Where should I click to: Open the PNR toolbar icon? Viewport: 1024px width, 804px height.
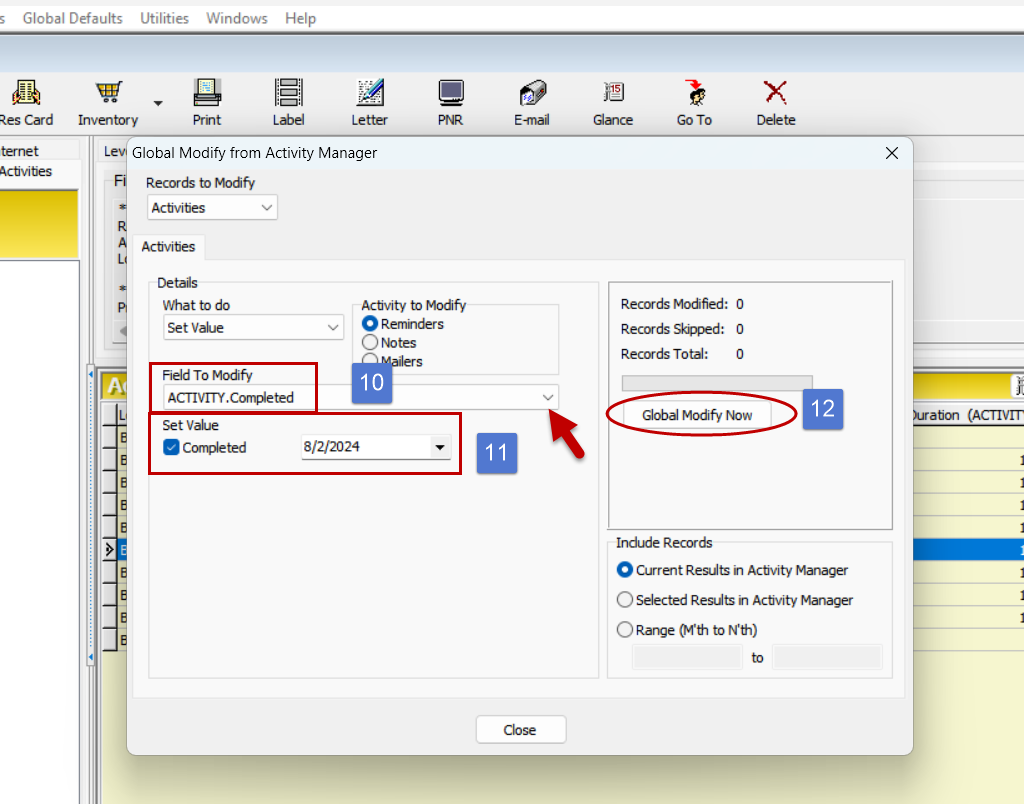[450, 94]
